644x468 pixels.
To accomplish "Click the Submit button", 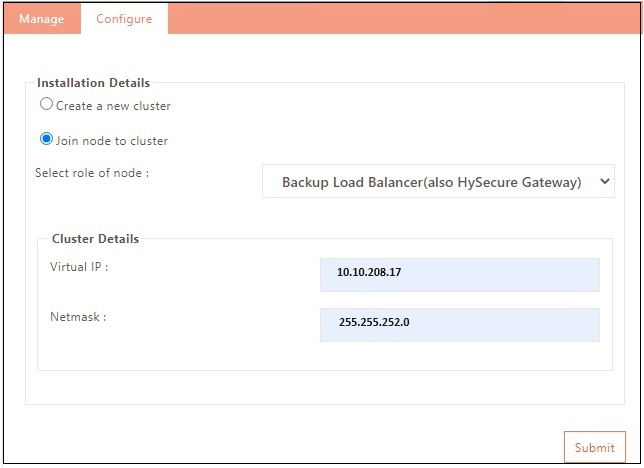I will (594, 447).
